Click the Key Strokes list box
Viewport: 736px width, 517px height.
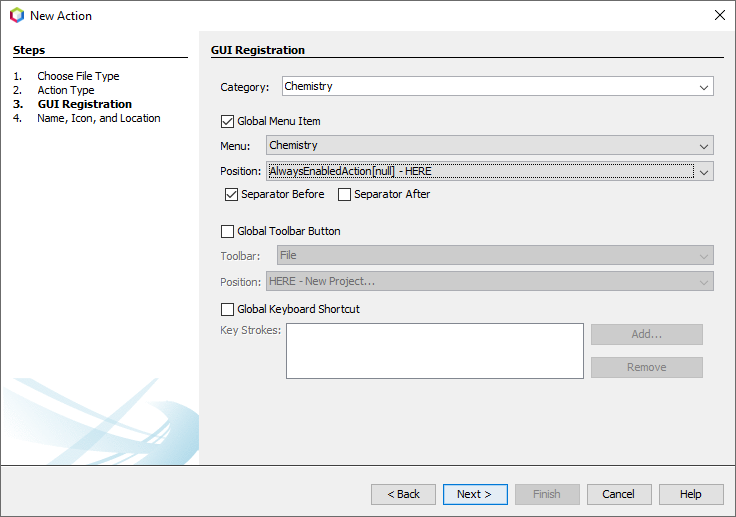tap(434, 350)
